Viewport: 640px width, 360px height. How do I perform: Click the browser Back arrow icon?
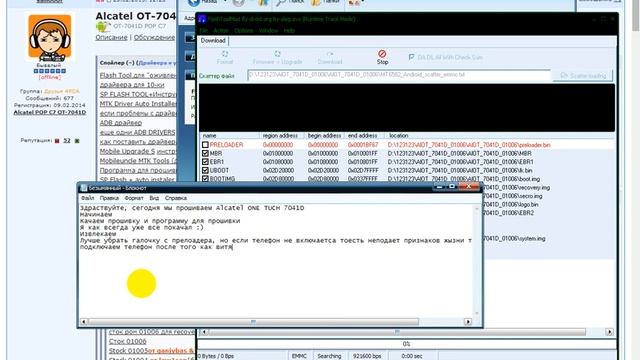tap(193, 3)
